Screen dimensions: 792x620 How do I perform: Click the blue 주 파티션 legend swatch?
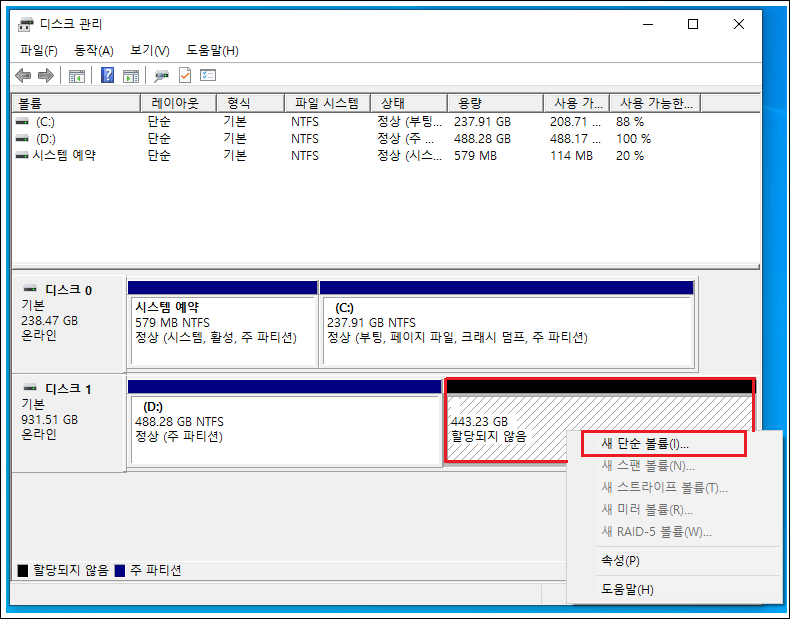coord(120,570)
